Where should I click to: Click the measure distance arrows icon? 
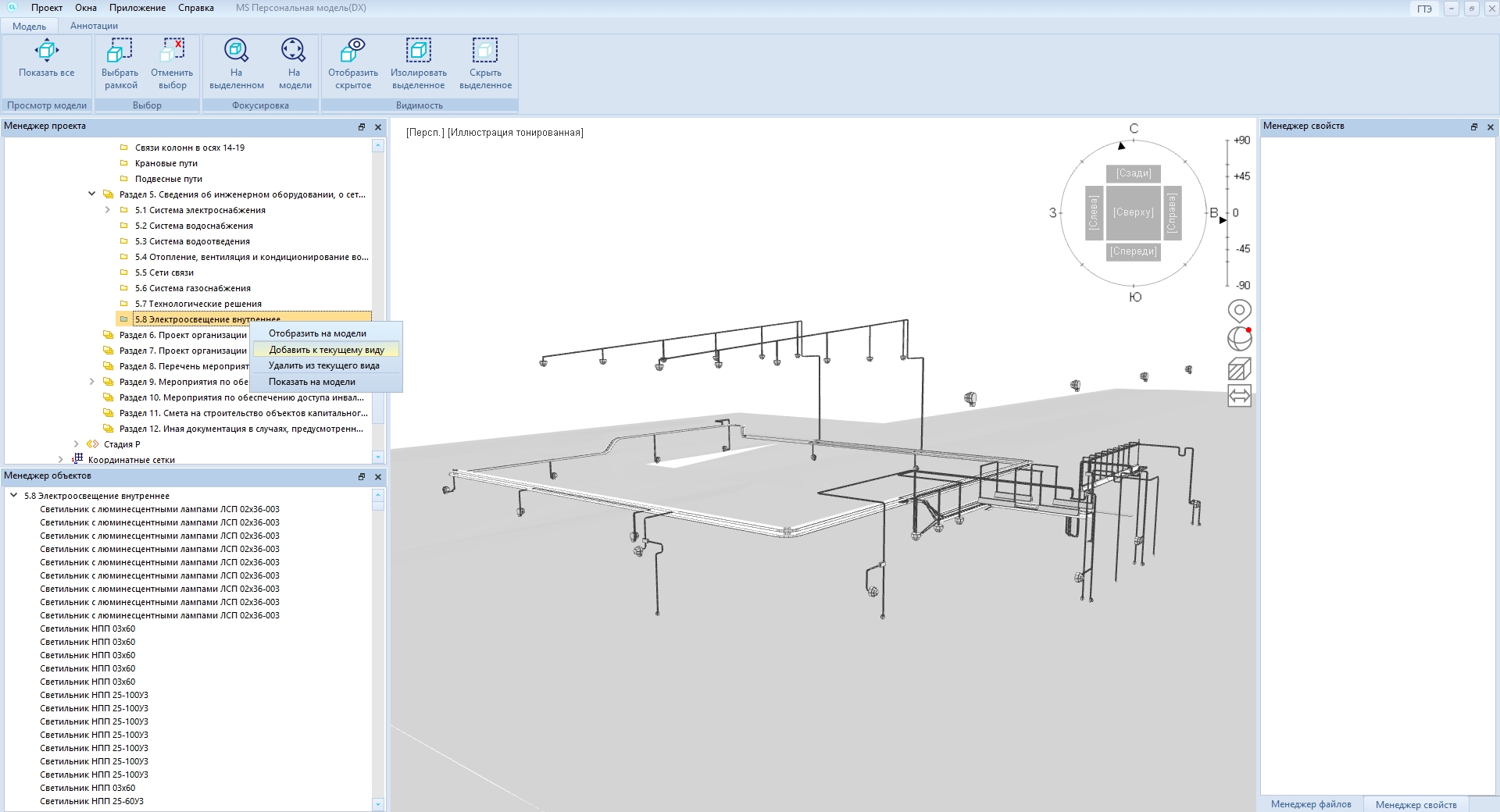(1239, 396)
